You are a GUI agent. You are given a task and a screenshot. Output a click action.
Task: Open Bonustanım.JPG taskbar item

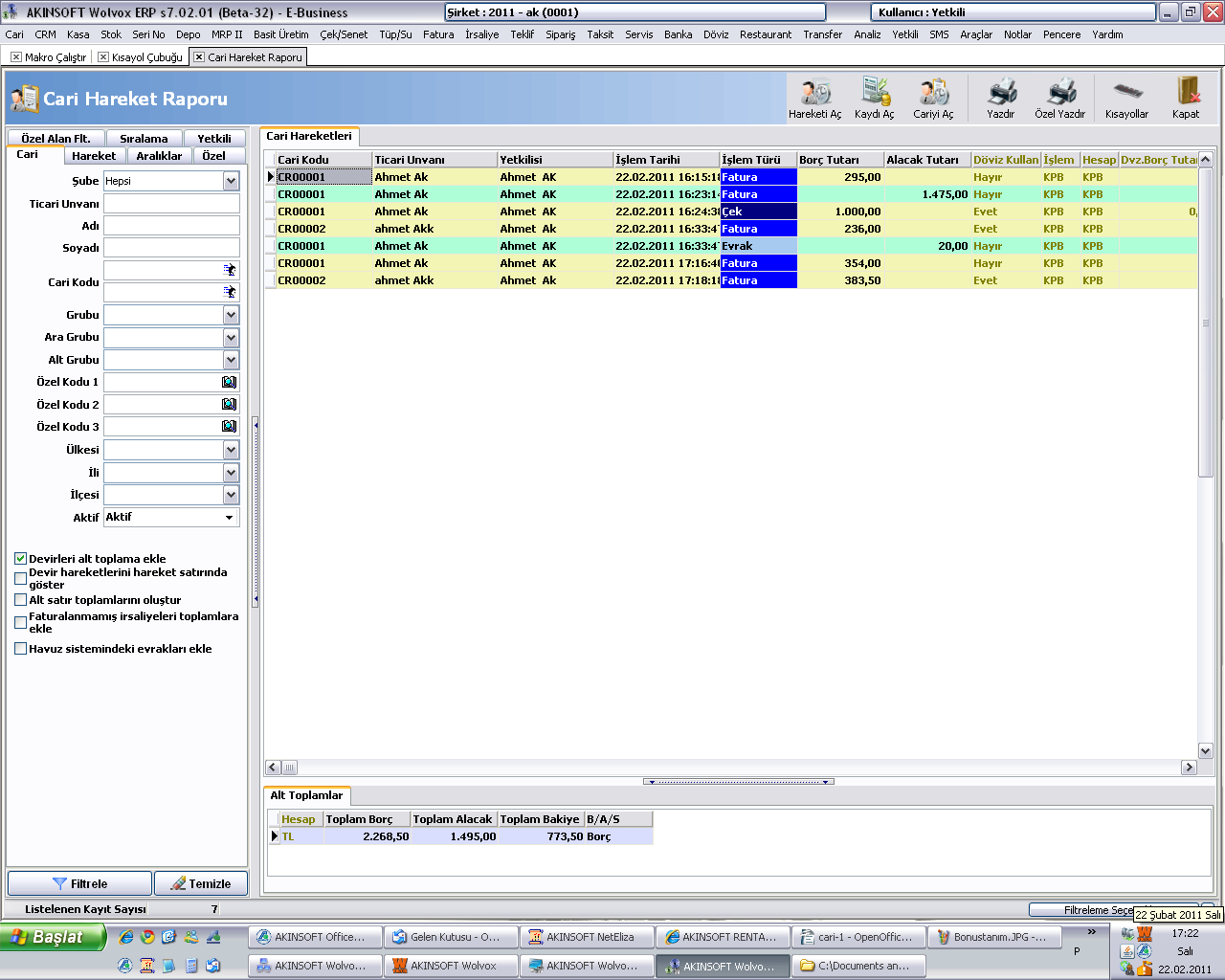click(994, 937)
